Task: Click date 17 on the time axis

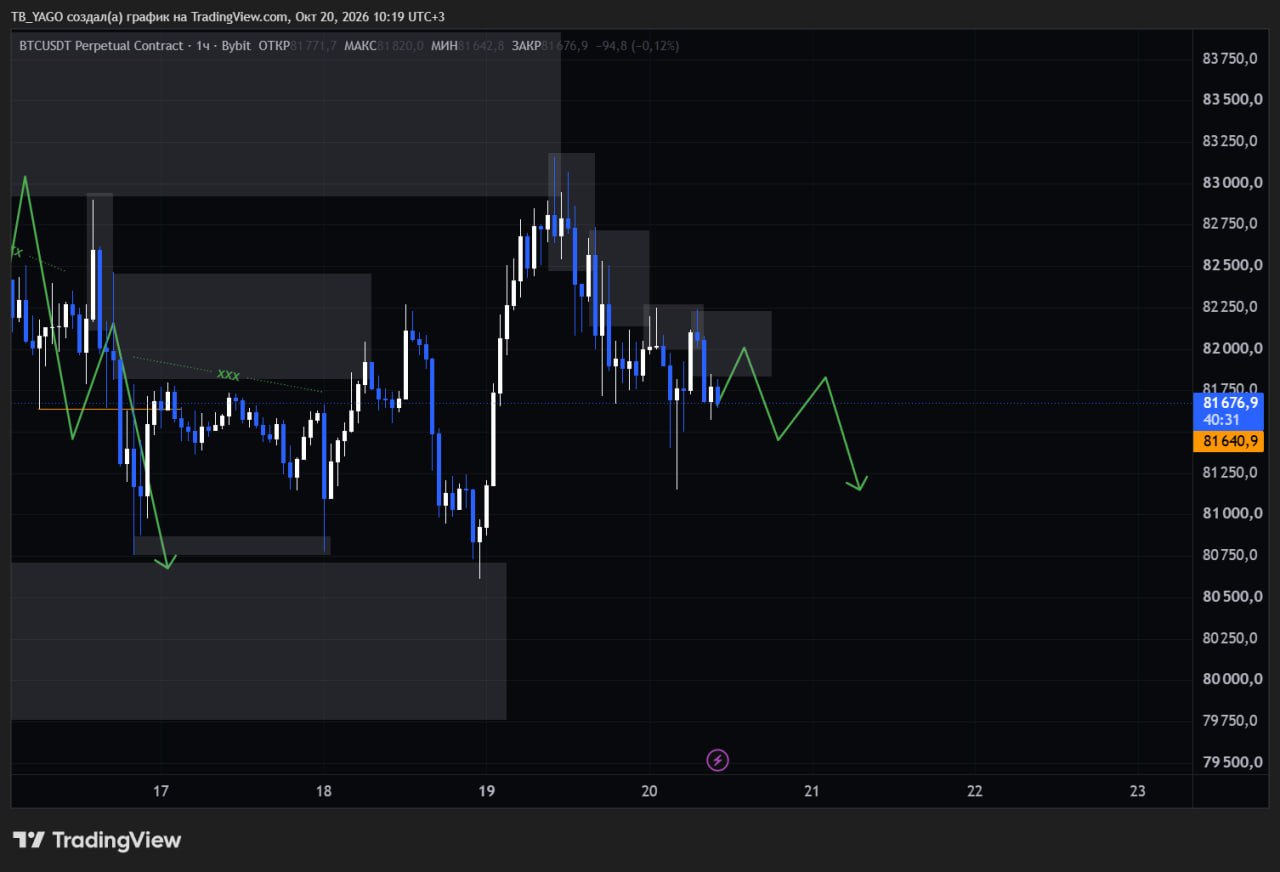Action: tap(160, 791)
